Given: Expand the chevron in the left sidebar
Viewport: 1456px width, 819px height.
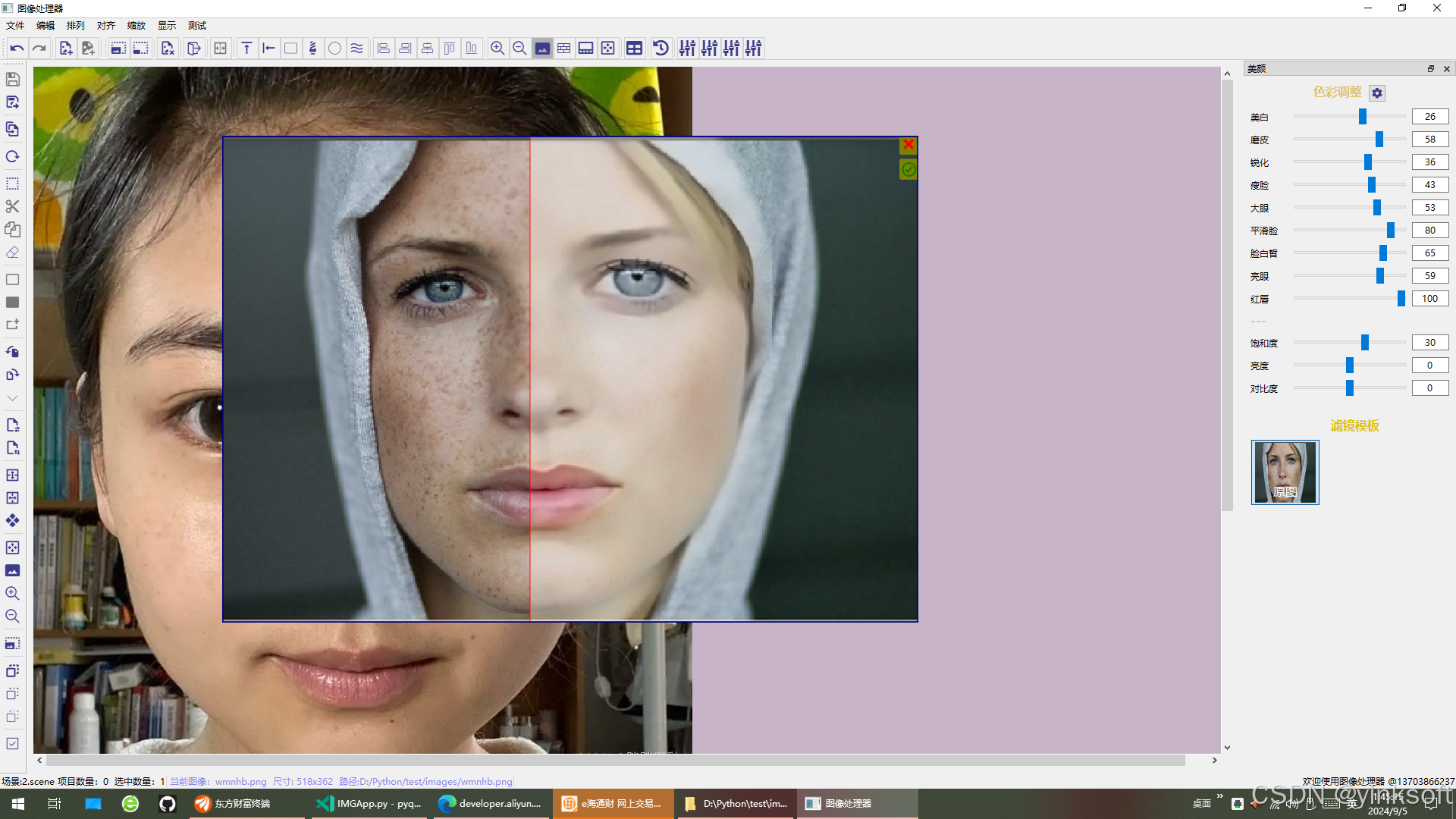Looking at the screenshot, I should [12, 398].
